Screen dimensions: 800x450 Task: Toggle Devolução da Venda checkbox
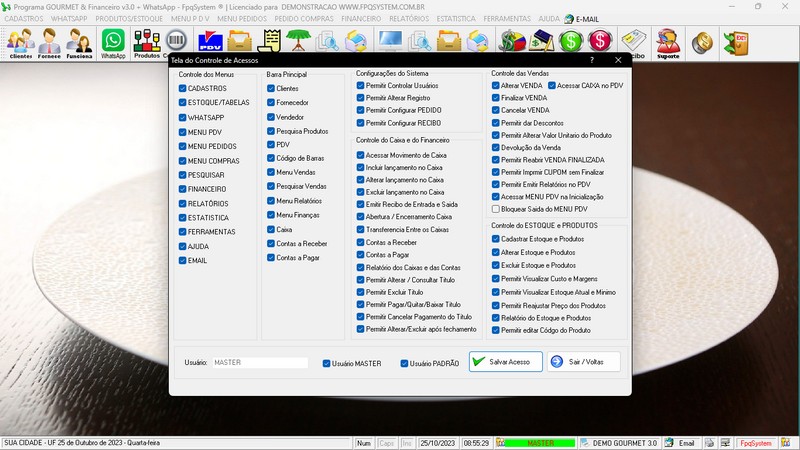[495, 147]
